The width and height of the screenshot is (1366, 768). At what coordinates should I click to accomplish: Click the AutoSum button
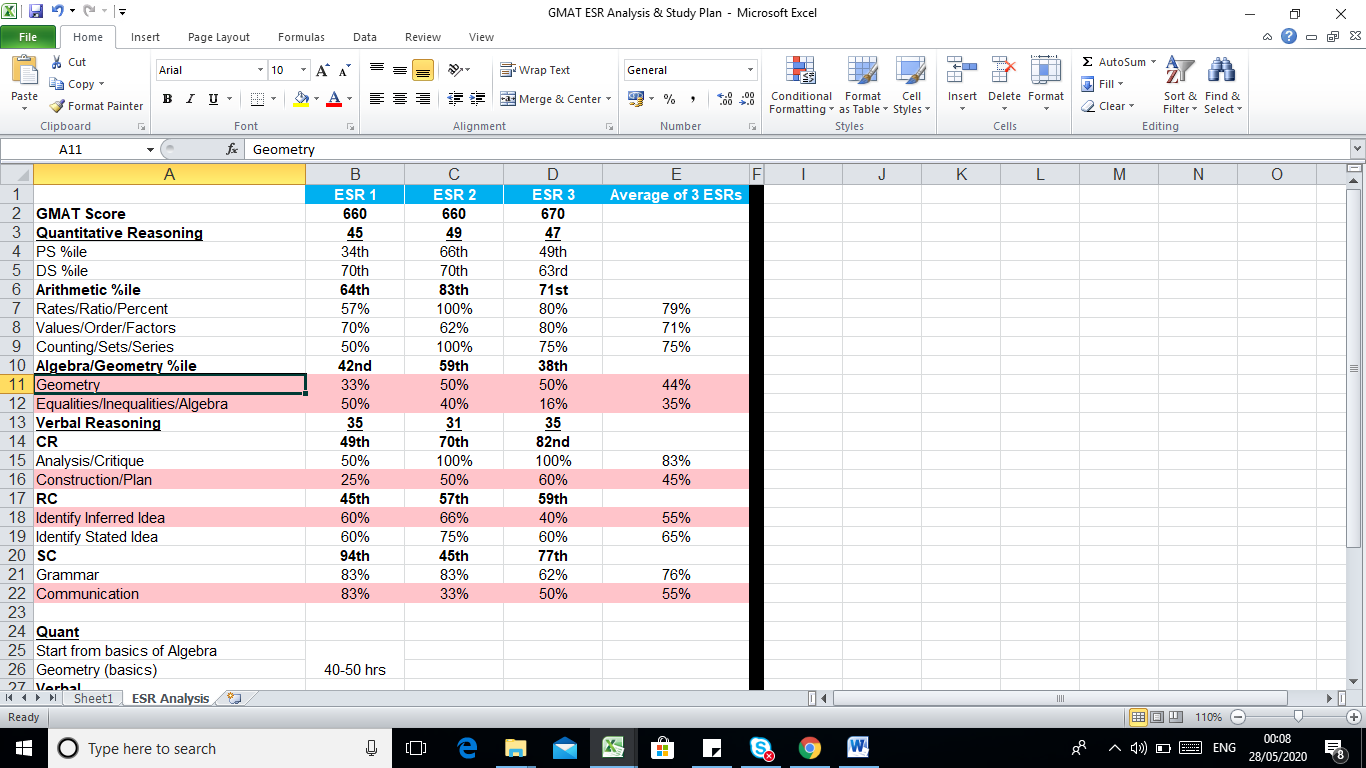(x=1113, y=62)
